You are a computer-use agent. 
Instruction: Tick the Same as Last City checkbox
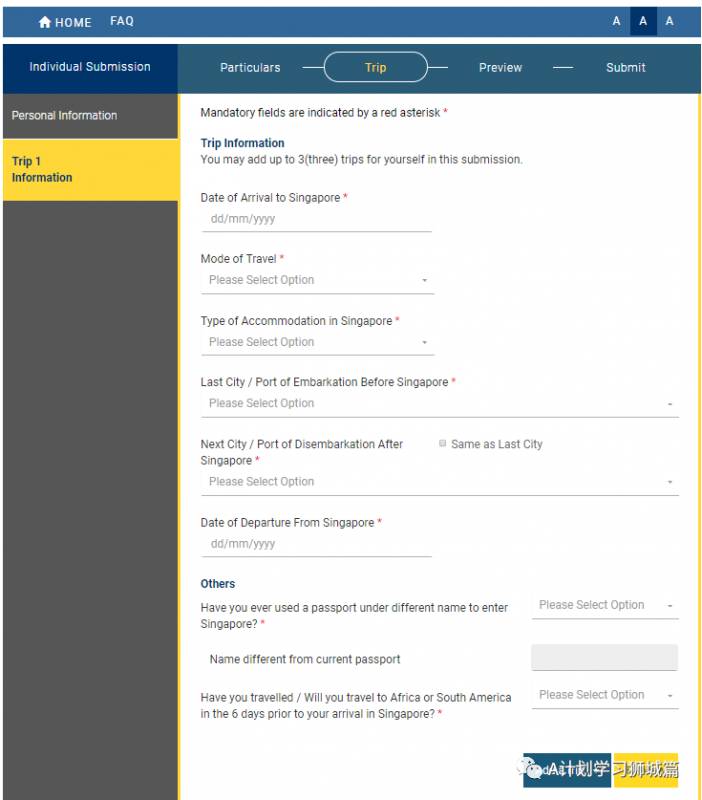(x=443, y=444)
